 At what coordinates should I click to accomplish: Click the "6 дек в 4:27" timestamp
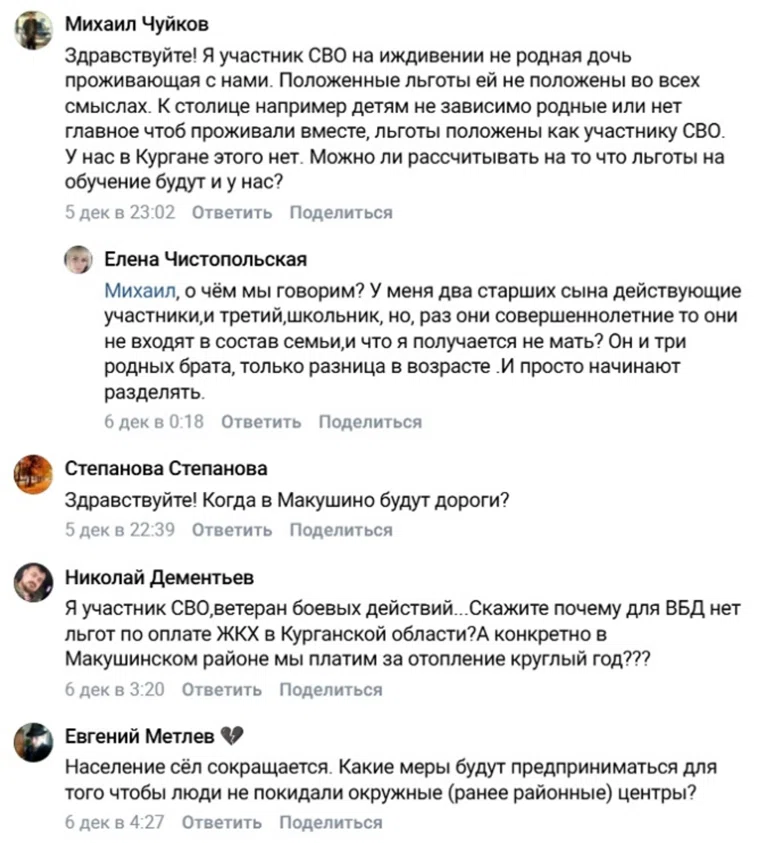(115, 822)
